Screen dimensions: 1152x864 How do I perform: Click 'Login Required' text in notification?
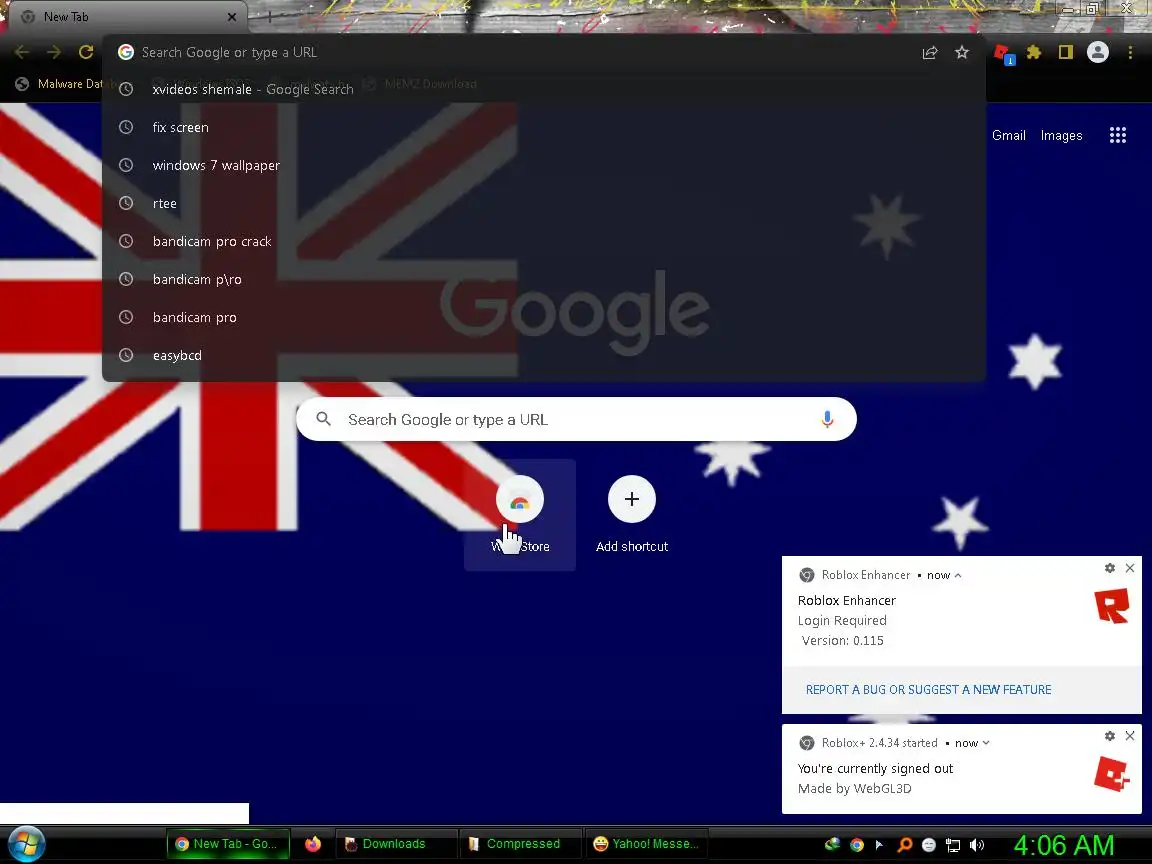(842, 621)
